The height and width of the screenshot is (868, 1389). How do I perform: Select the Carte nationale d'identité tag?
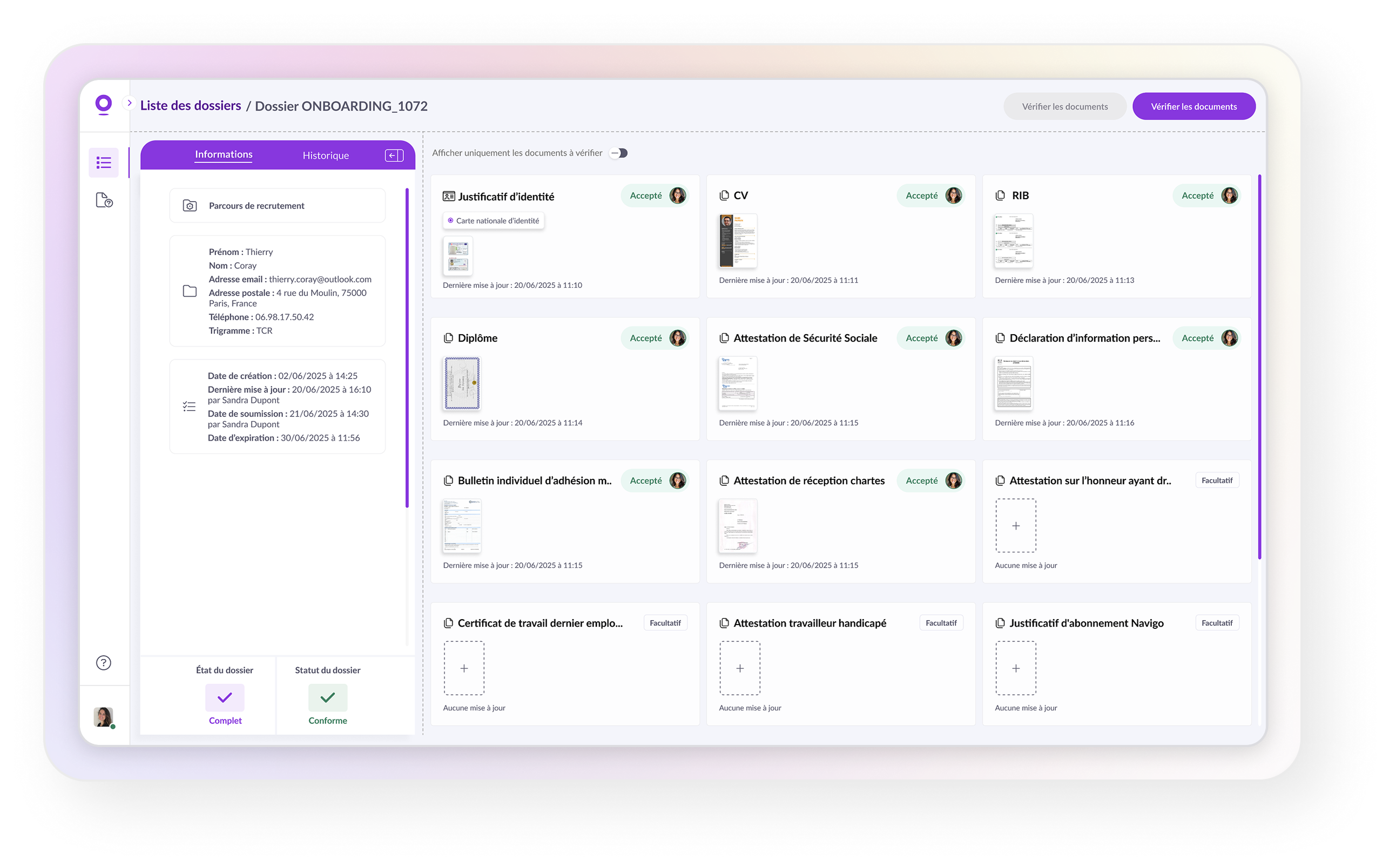pyautogui.click(x=493, y=220)
